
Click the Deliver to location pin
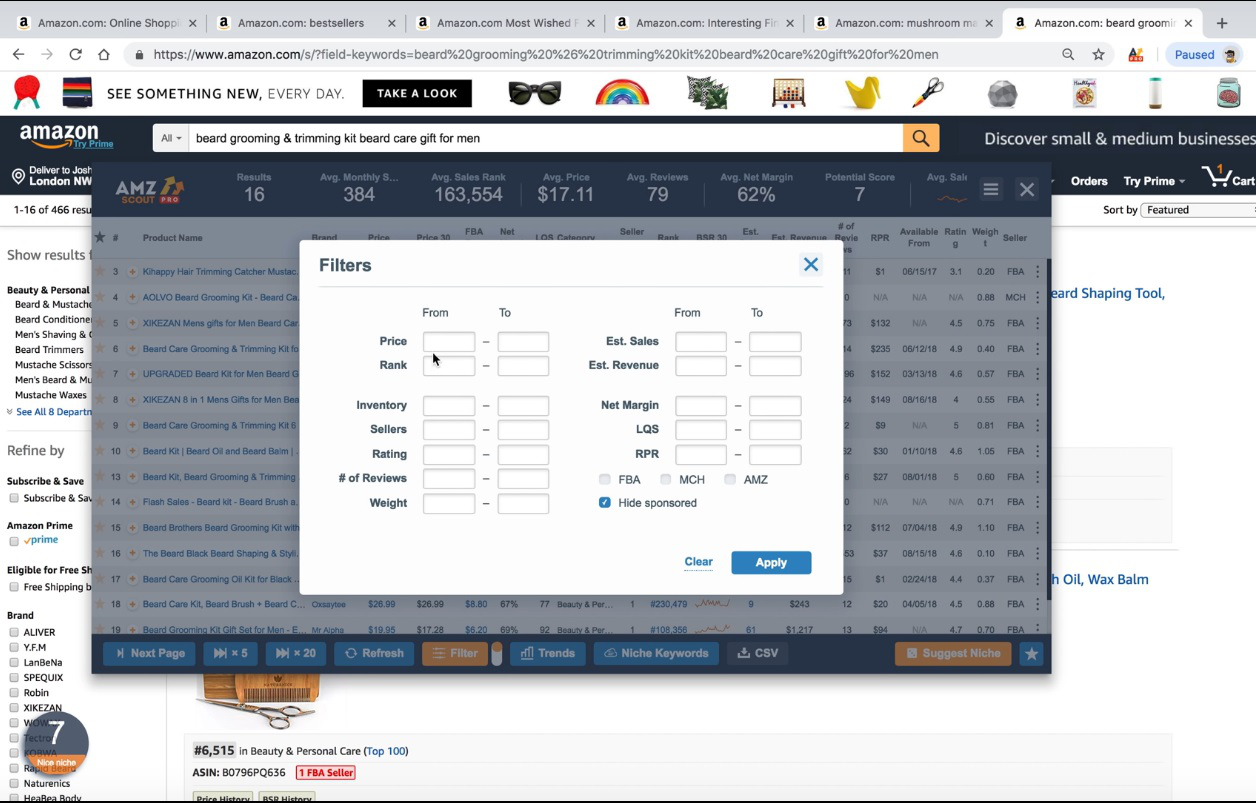click(x=18, y=177)
